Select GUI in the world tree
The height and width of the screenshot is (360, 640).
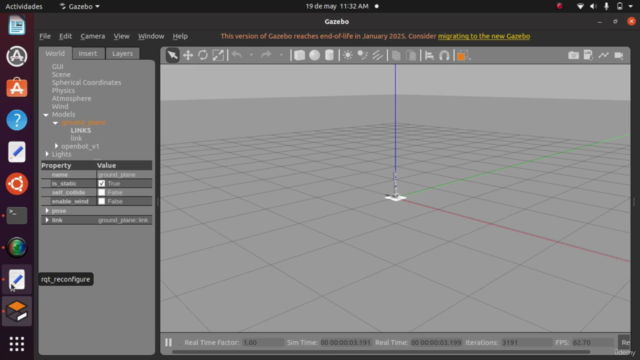pos(58,67)
